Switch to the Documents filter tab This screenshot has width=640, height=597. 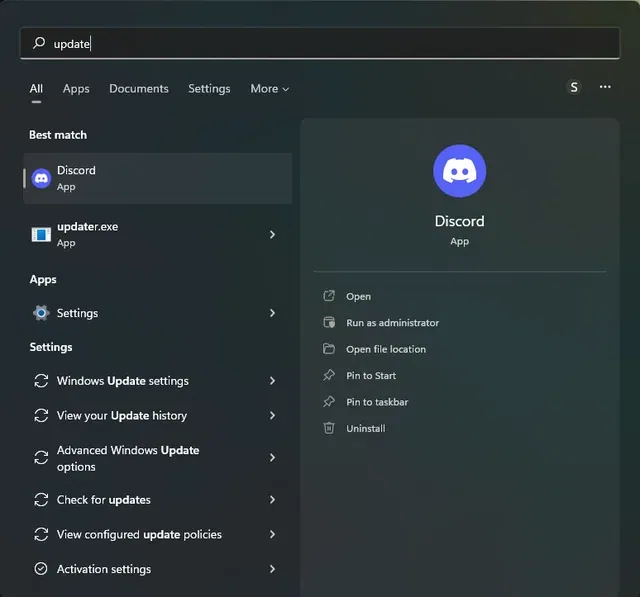click(x=139, y=89)
